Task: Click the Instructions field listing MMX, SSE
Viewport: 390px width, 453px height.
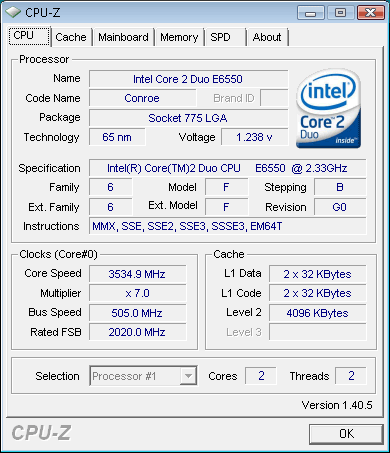Action: click(228, 226)
